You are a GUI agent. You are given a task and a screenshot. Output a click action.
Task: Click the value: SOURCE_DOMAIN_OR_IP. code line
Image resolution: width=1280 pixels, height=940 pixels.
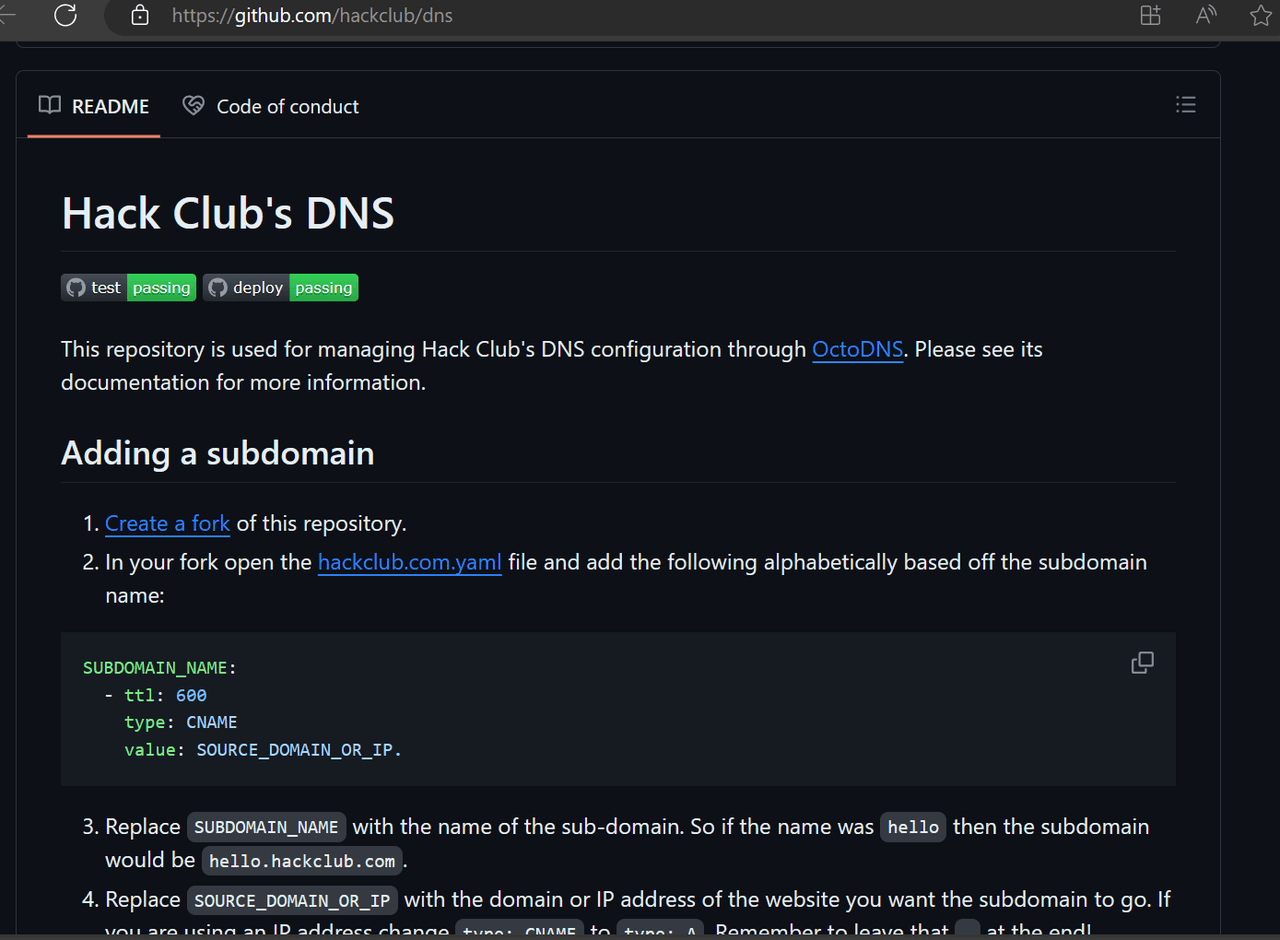pyautogui.click(x=263, y=749)
